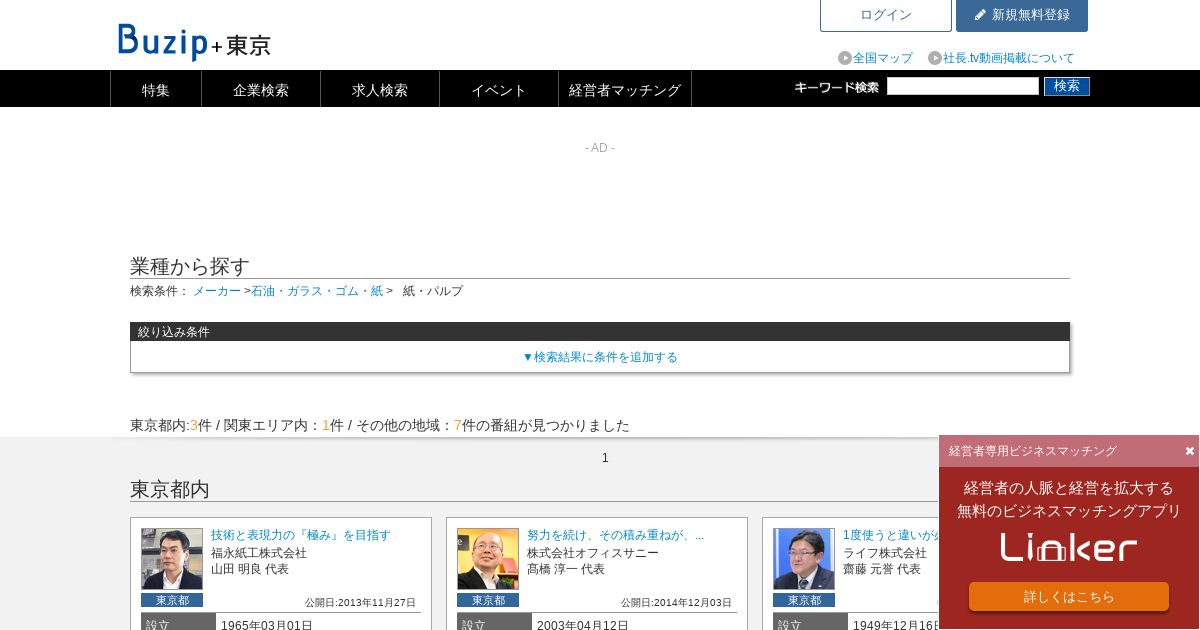Click 業種から探す heading
The image size is (1200, 630).
[190, 266]
